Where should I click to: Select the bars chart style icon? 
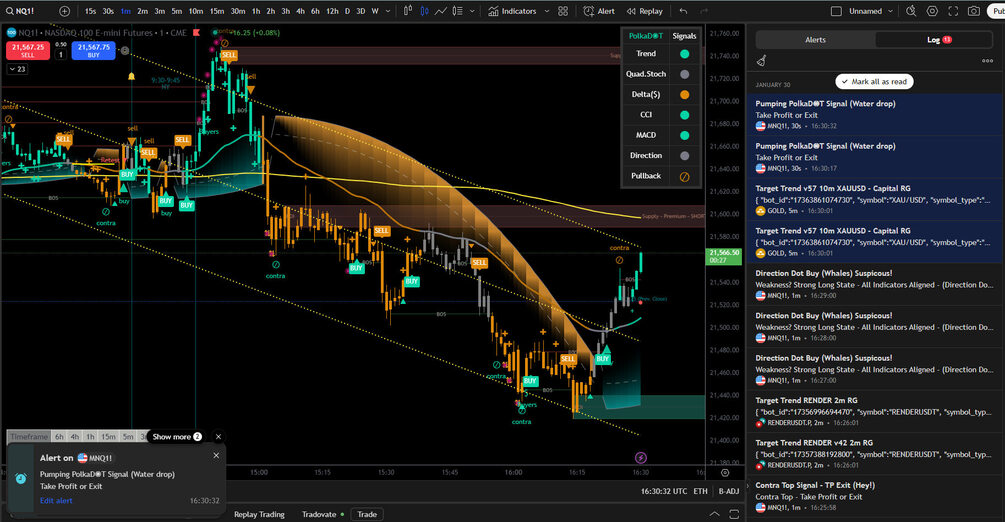408,11
